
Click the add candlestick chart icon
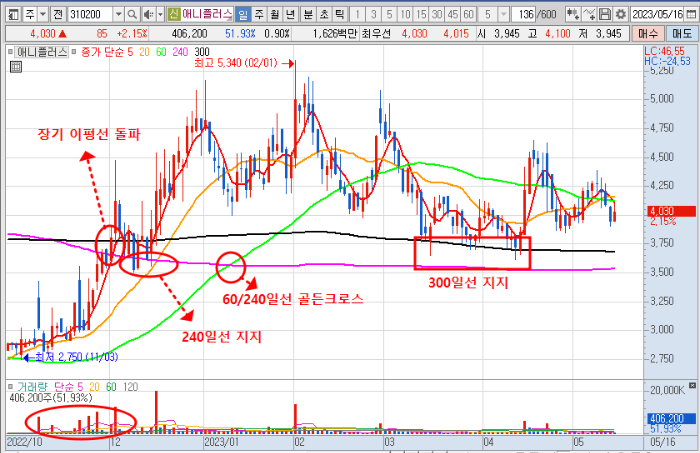(x=573, y=15)
